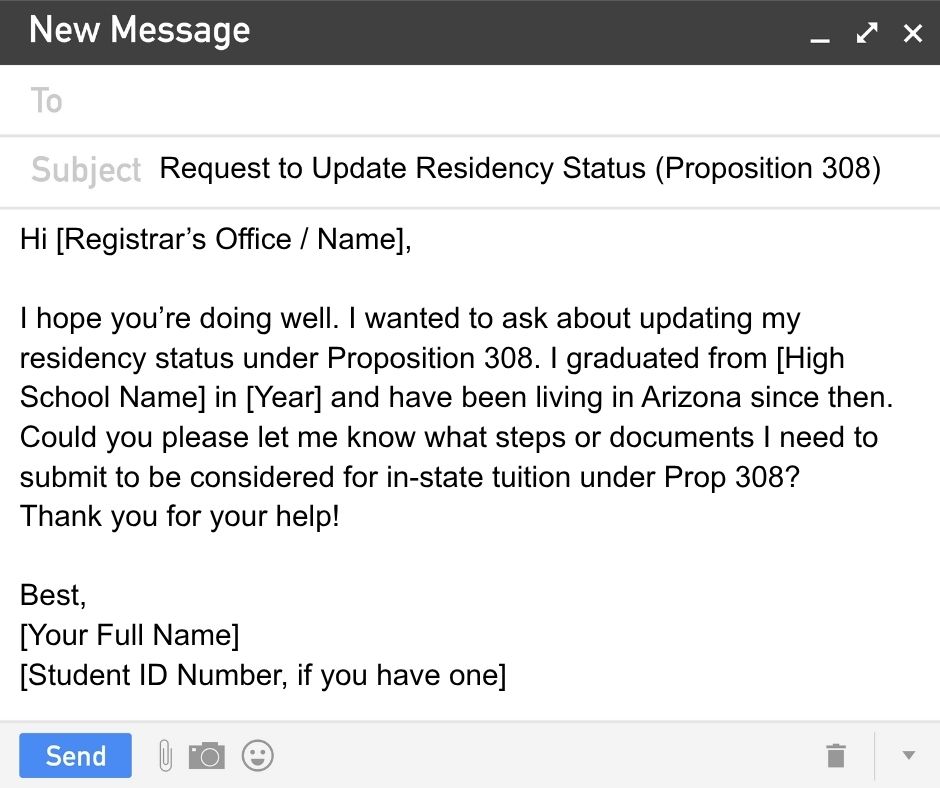This screenshot has height=788, width=940.
Task: Expand the compose window to full screen
Action: (867, 33)
